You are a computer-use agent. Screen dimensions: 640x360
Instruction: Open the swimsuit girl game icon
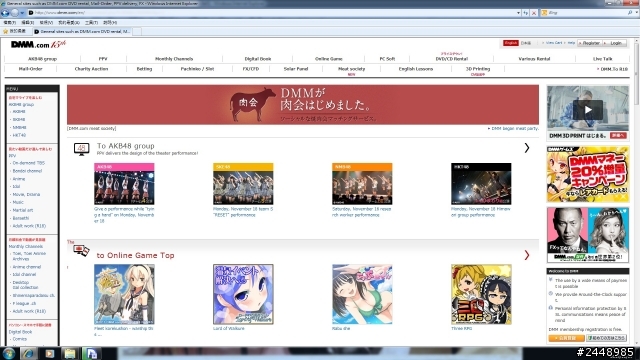(362, 294)
